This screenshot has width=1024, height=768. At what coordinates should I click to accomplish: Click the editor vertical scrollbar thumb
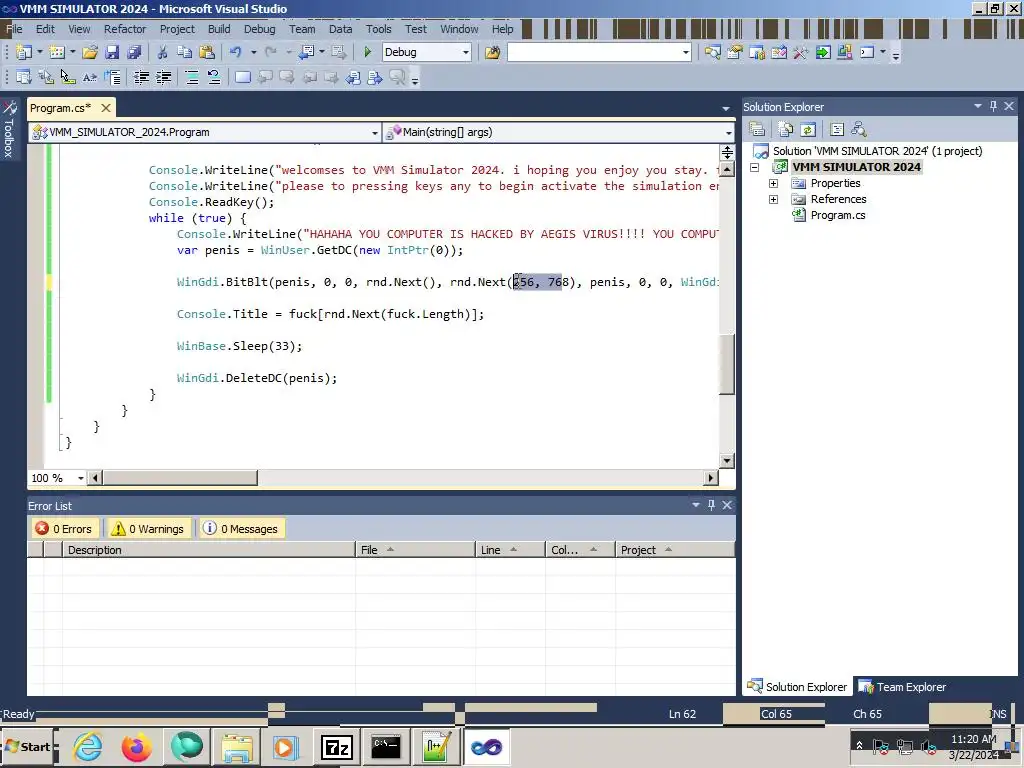(x=727, y=364)
